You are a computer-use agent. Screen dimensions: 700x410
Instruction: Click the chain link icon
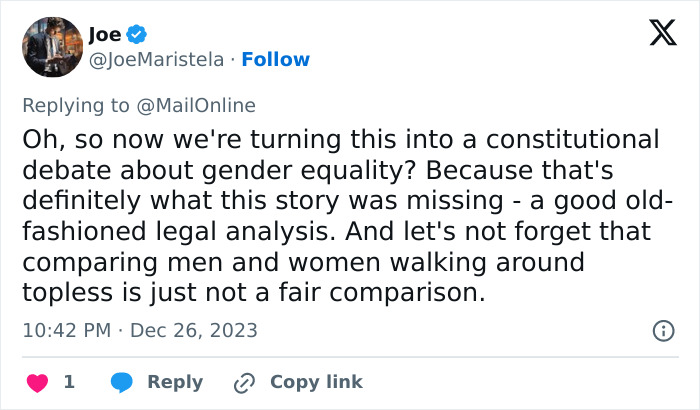point(244,382)
